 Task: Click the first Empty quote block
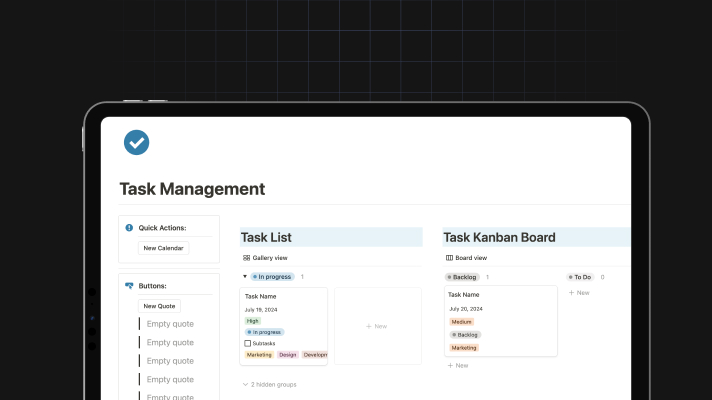(x=169, y=324)
